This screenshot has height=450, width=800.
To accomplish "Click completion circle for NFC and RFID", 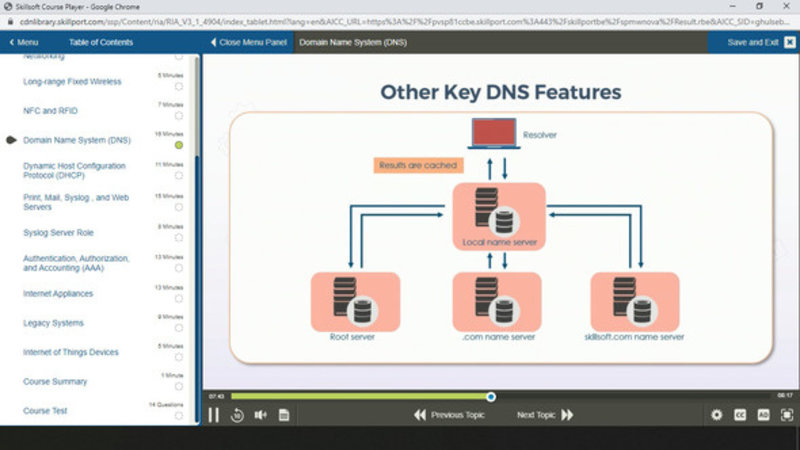I will pos(179,116).
